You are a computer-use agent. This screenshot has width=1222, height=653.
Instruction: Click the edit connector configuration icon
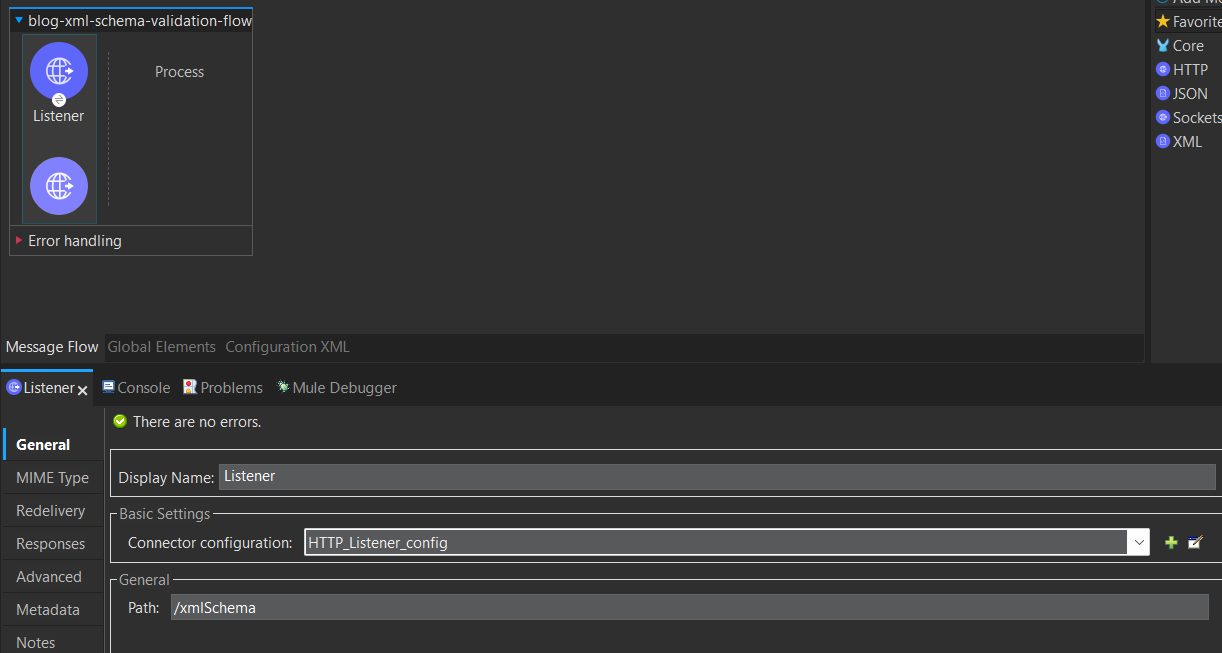click(1195, 543)
